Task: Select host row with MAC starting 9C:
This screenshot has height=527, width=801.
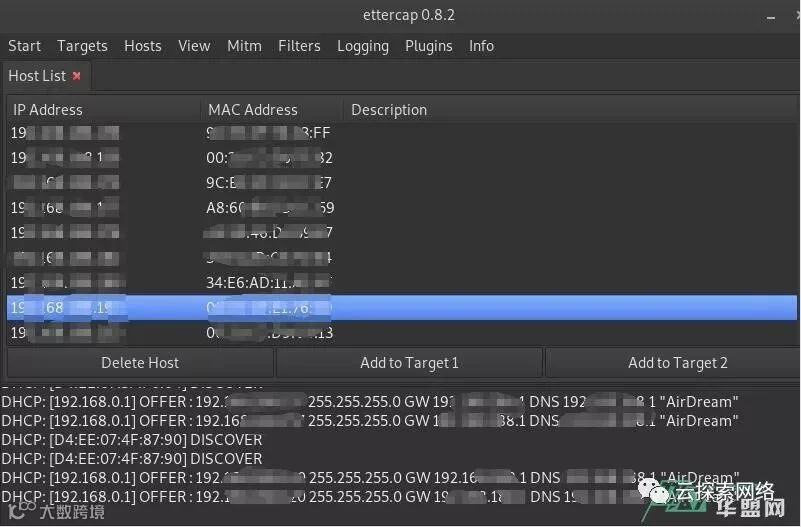Action: [402, 183]
